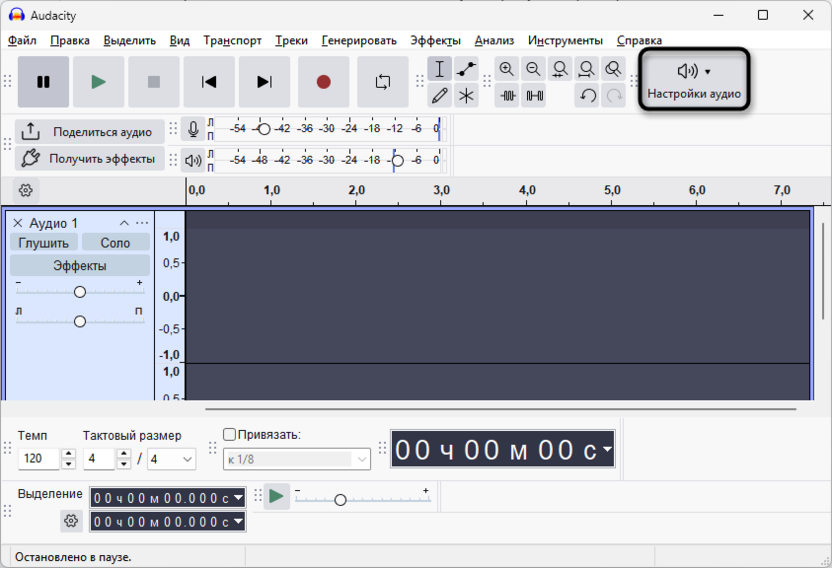The width and height of the screenshot is (832, 568).
Task: Open the Генерировать menu
Action: point(359,41)
